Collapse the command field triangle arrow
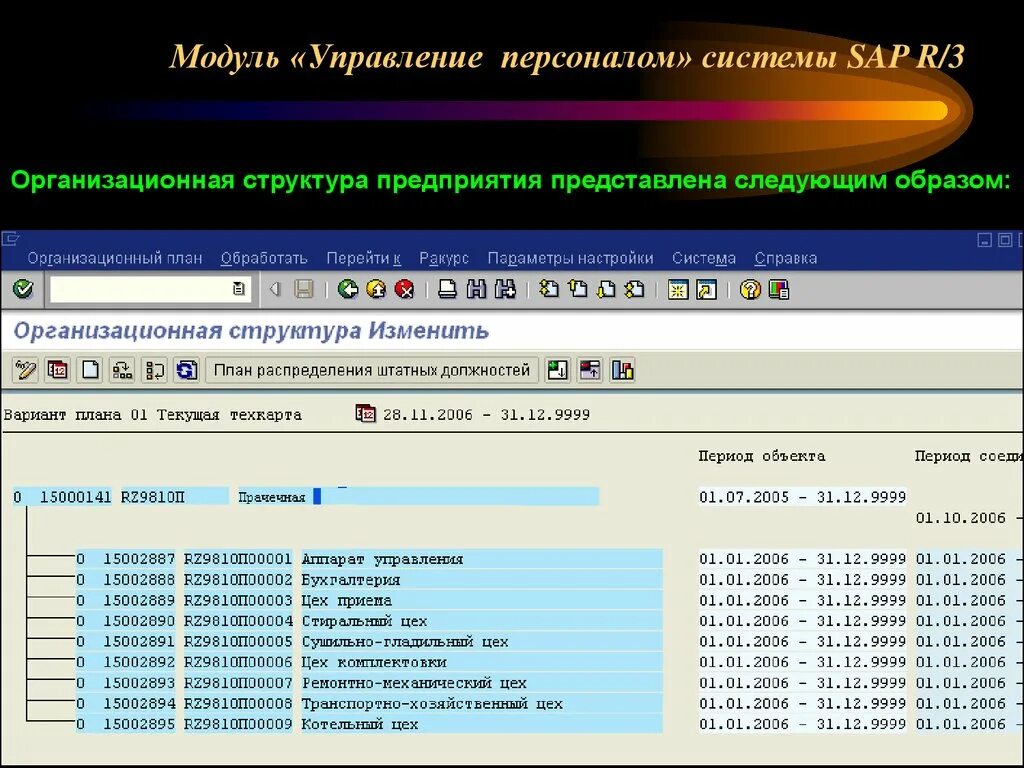 [x=275, y=289]
